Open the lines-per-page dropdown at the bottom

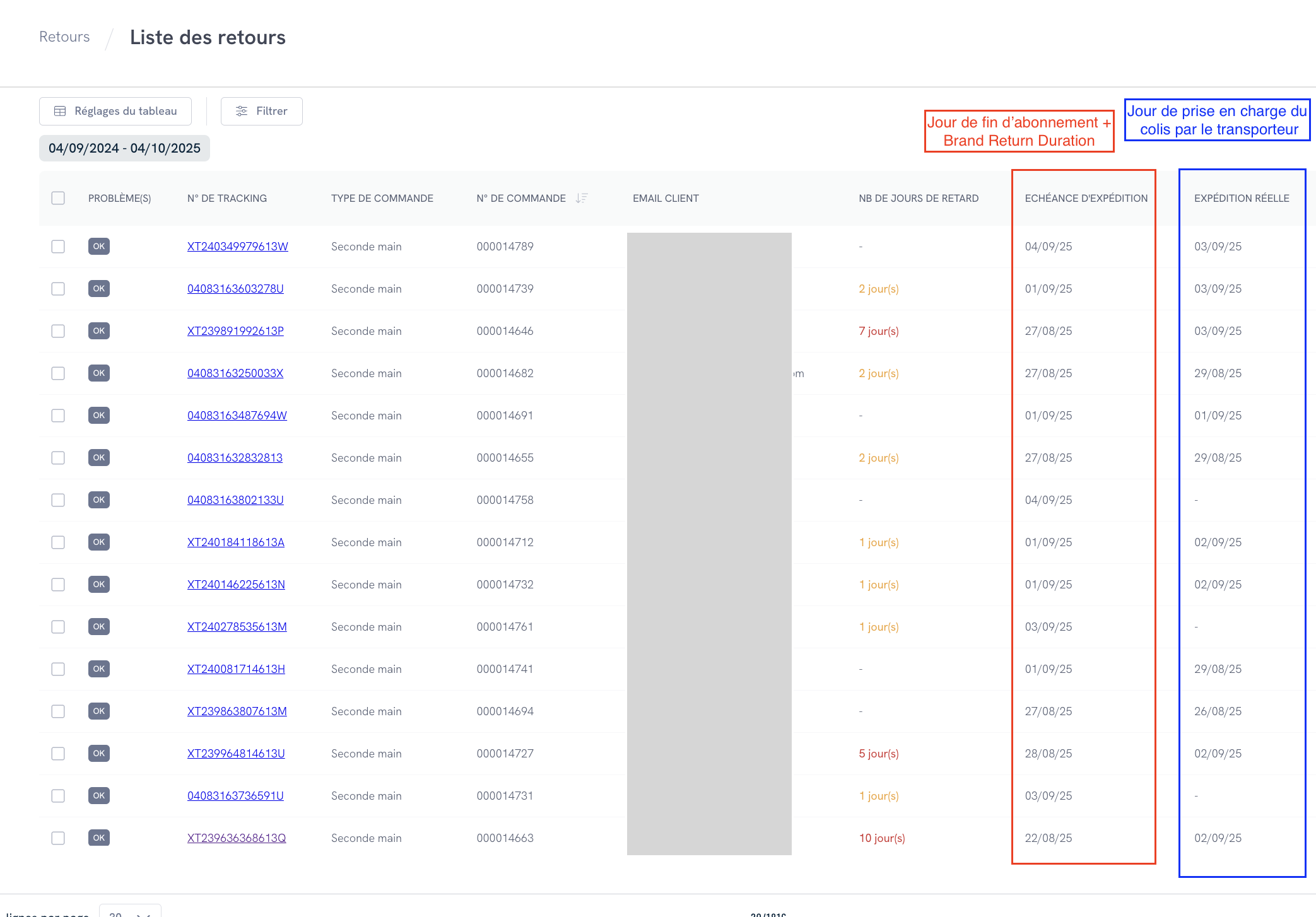130,912
